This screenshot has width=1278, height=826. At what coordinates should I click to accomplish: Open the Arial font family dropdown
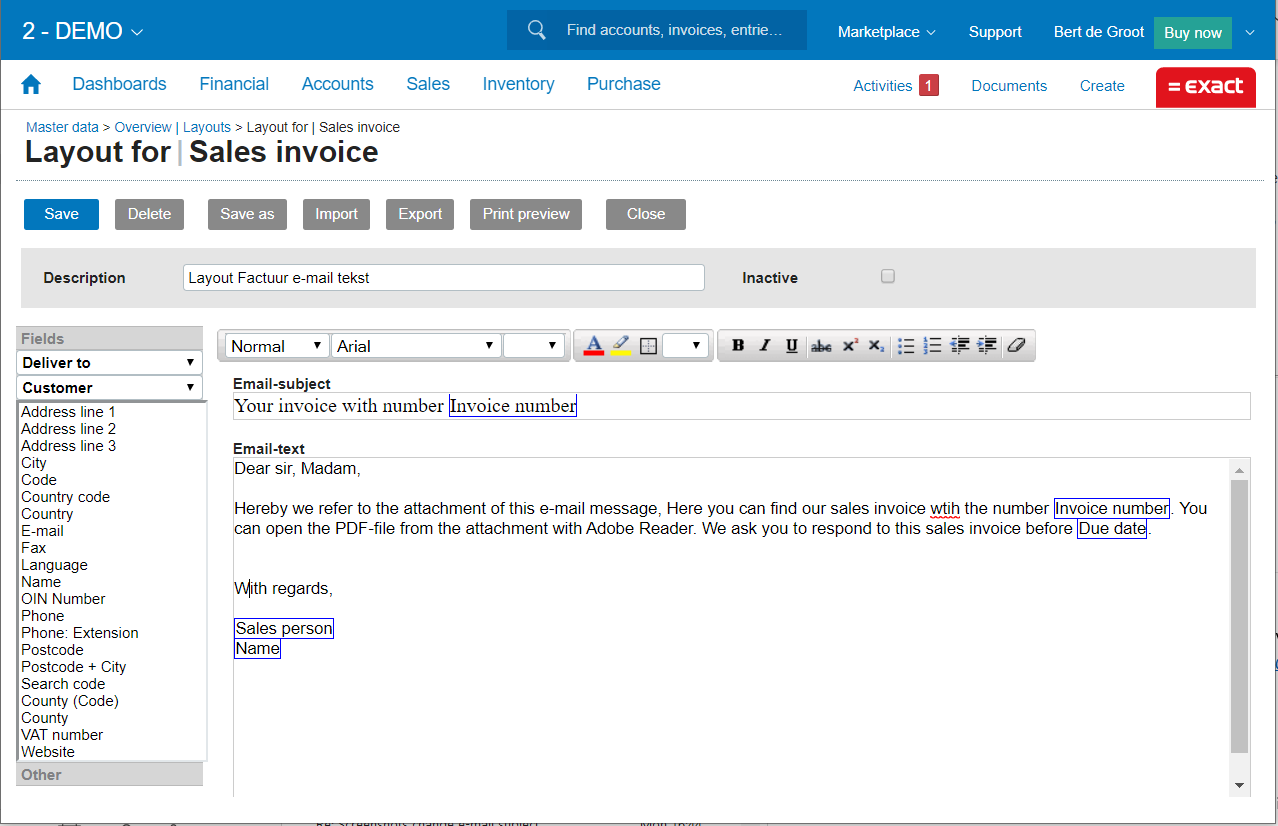pyautogui.click(x=416, y=346)
